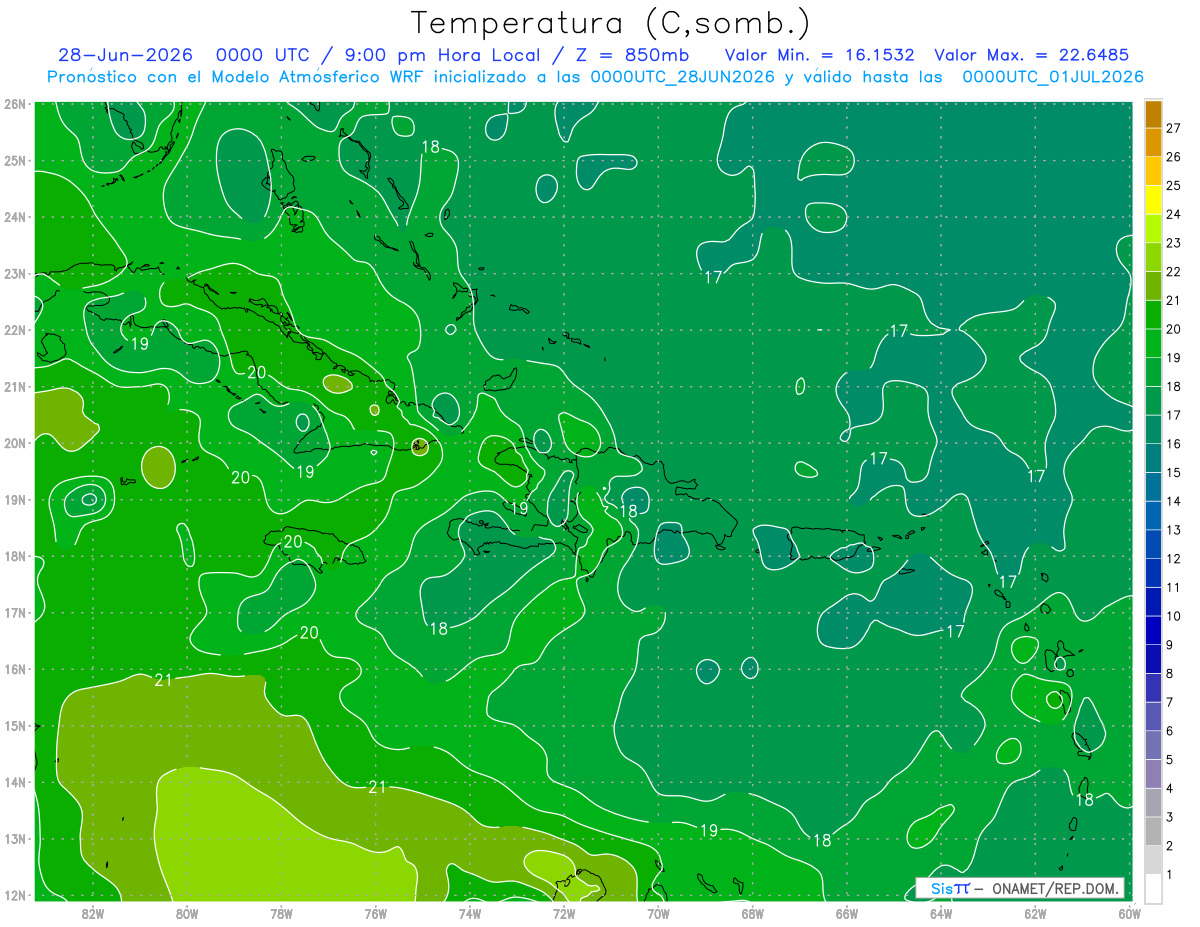Click the '26N' latitude axis label
This screenshot has height=927, width=1200.
coord(14,104)
